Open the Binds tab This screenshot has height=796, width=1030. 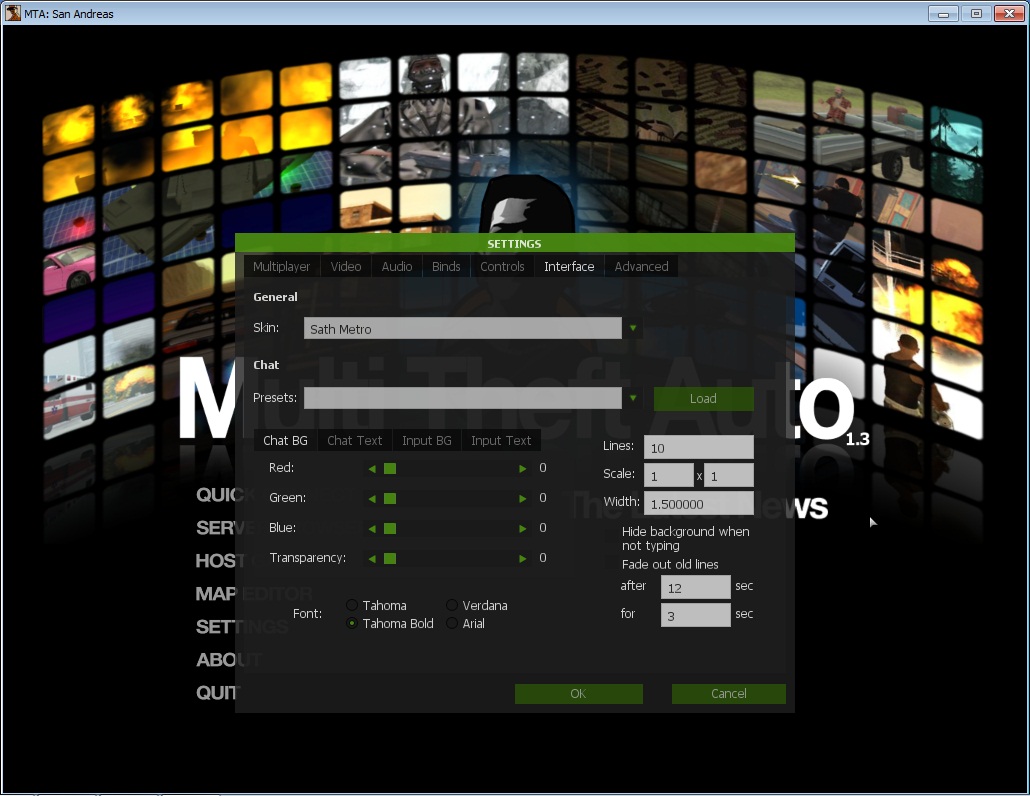(446, 267)
